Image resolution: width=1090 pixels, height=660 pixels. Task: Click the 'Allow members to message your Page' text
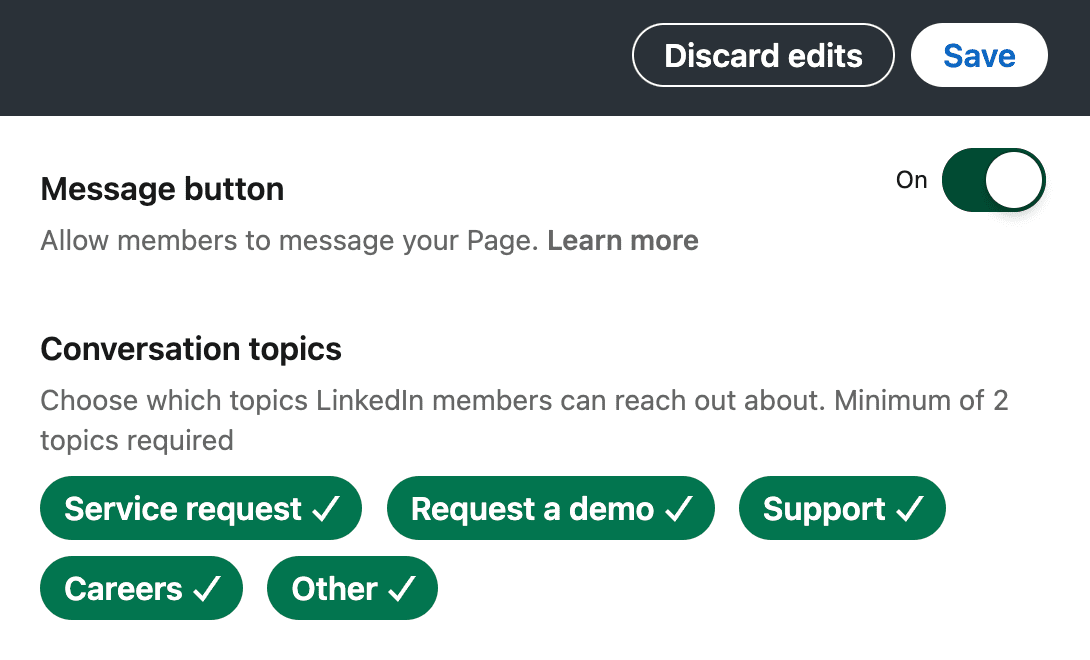click(290, 241)
